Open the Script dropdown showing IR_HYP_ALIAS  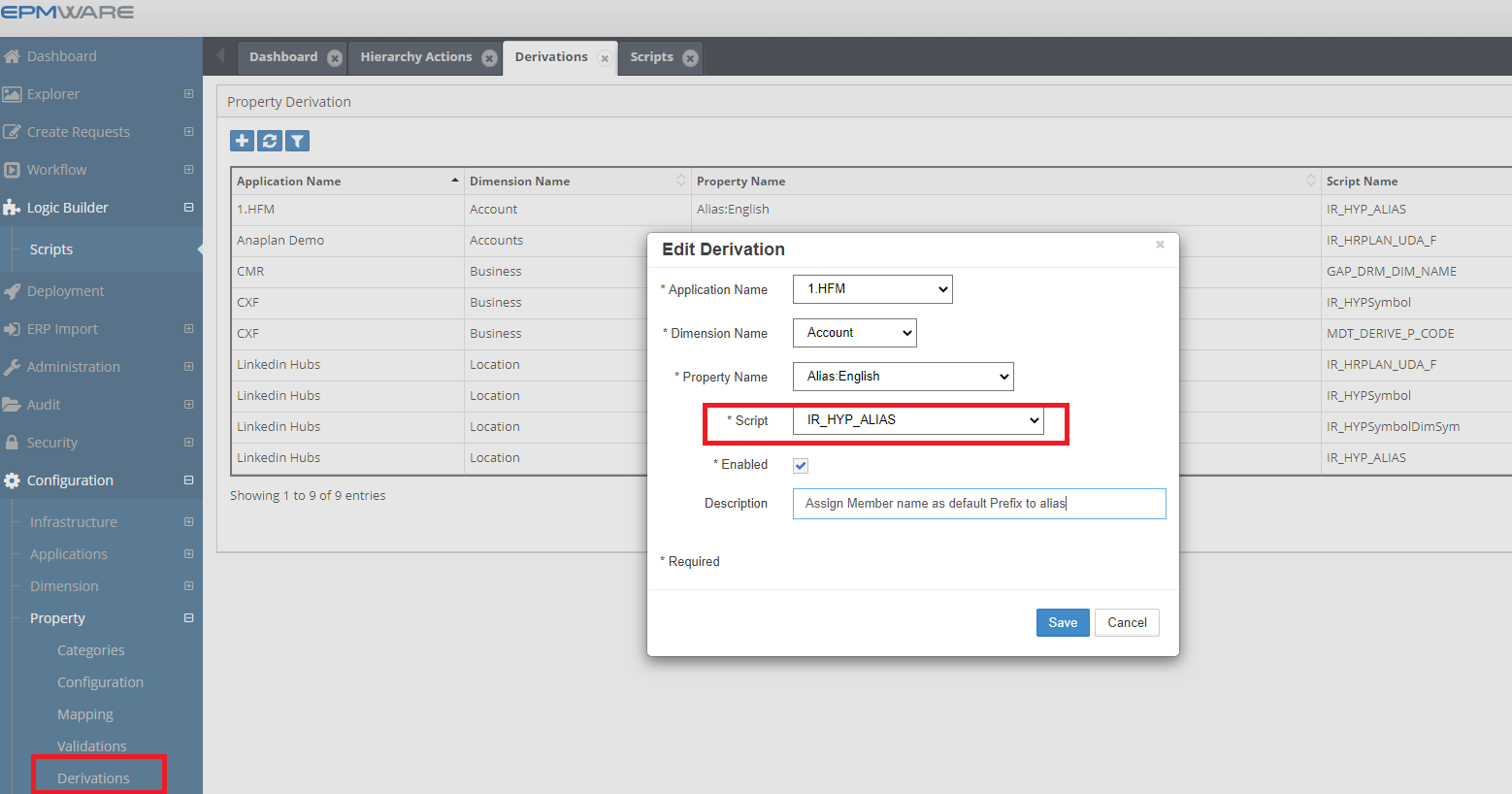[917, 420]
